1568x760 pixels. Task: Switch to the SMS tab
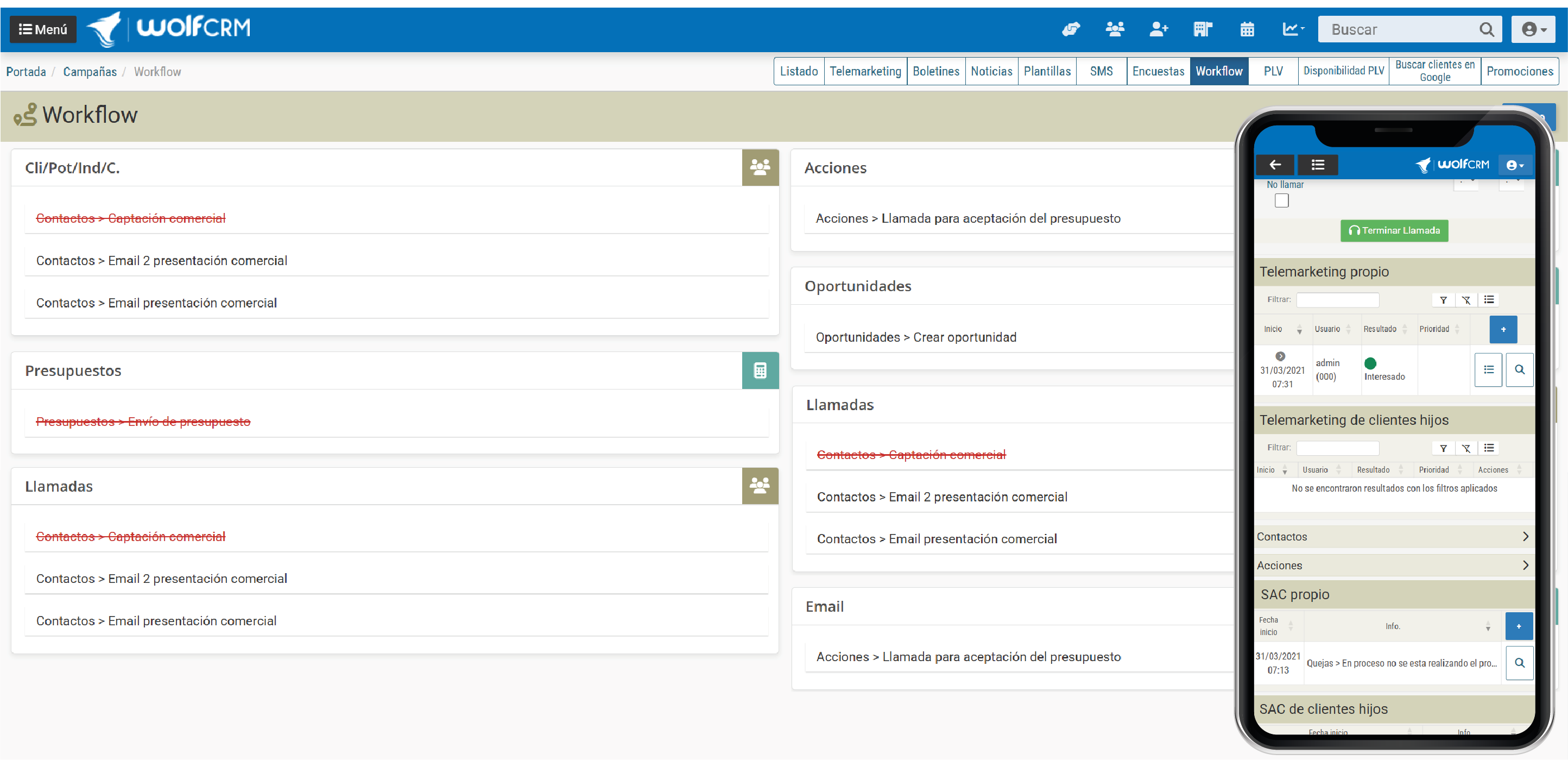tap(1101, 71)
